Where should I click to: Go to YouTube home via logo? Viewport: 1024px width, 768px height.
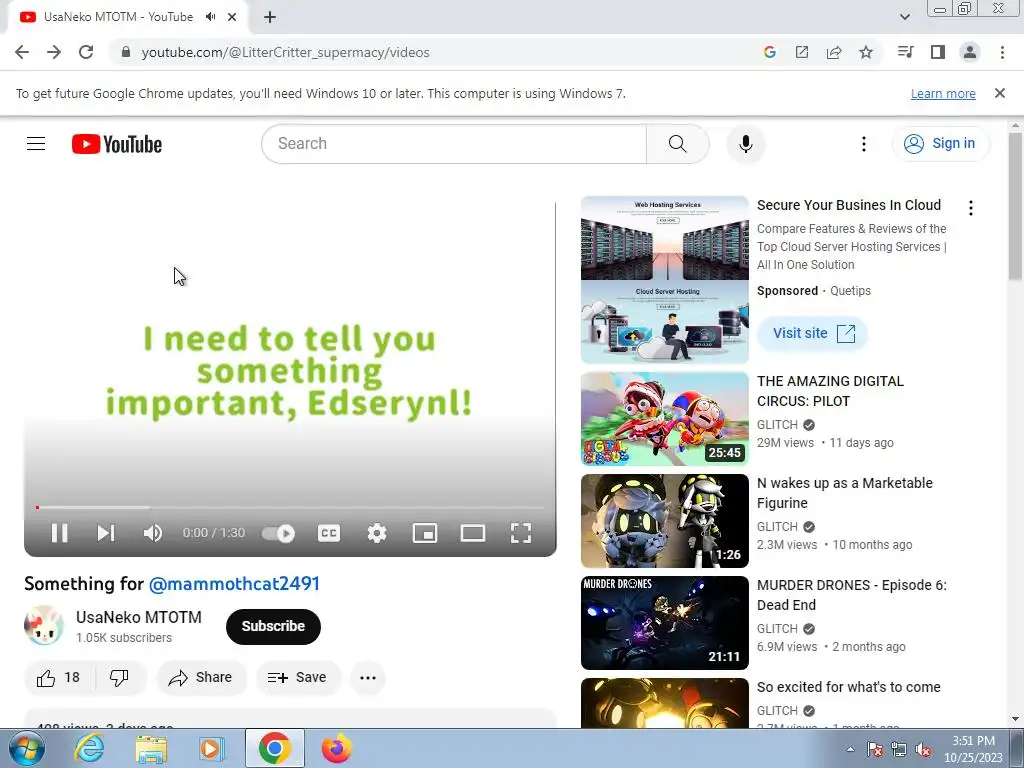point(117,144)
